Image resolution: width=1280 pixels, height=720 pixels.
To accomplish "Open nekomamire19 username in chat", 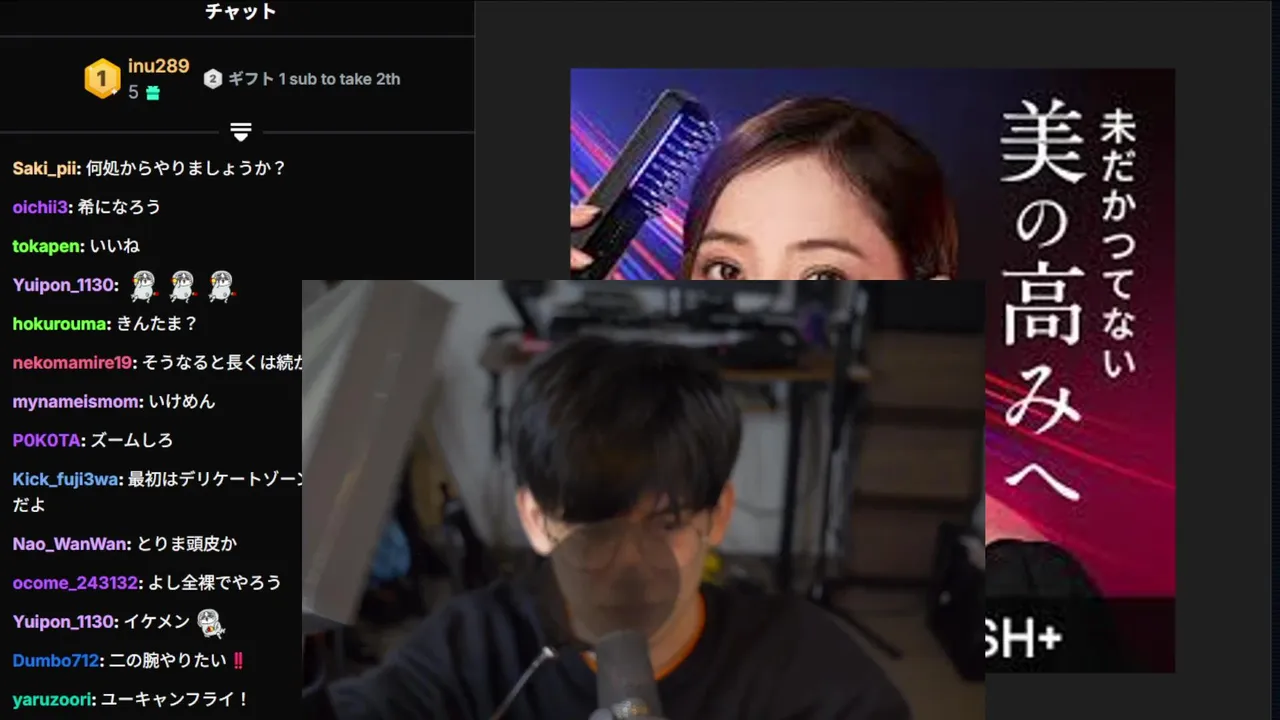I will click(73, 363).
